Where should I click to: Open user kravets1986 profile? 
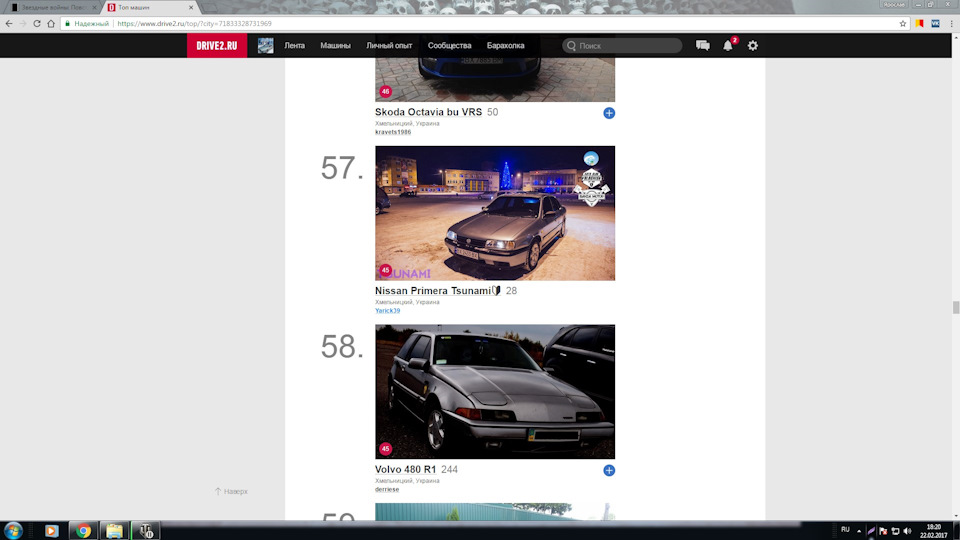tap(393, 132)
